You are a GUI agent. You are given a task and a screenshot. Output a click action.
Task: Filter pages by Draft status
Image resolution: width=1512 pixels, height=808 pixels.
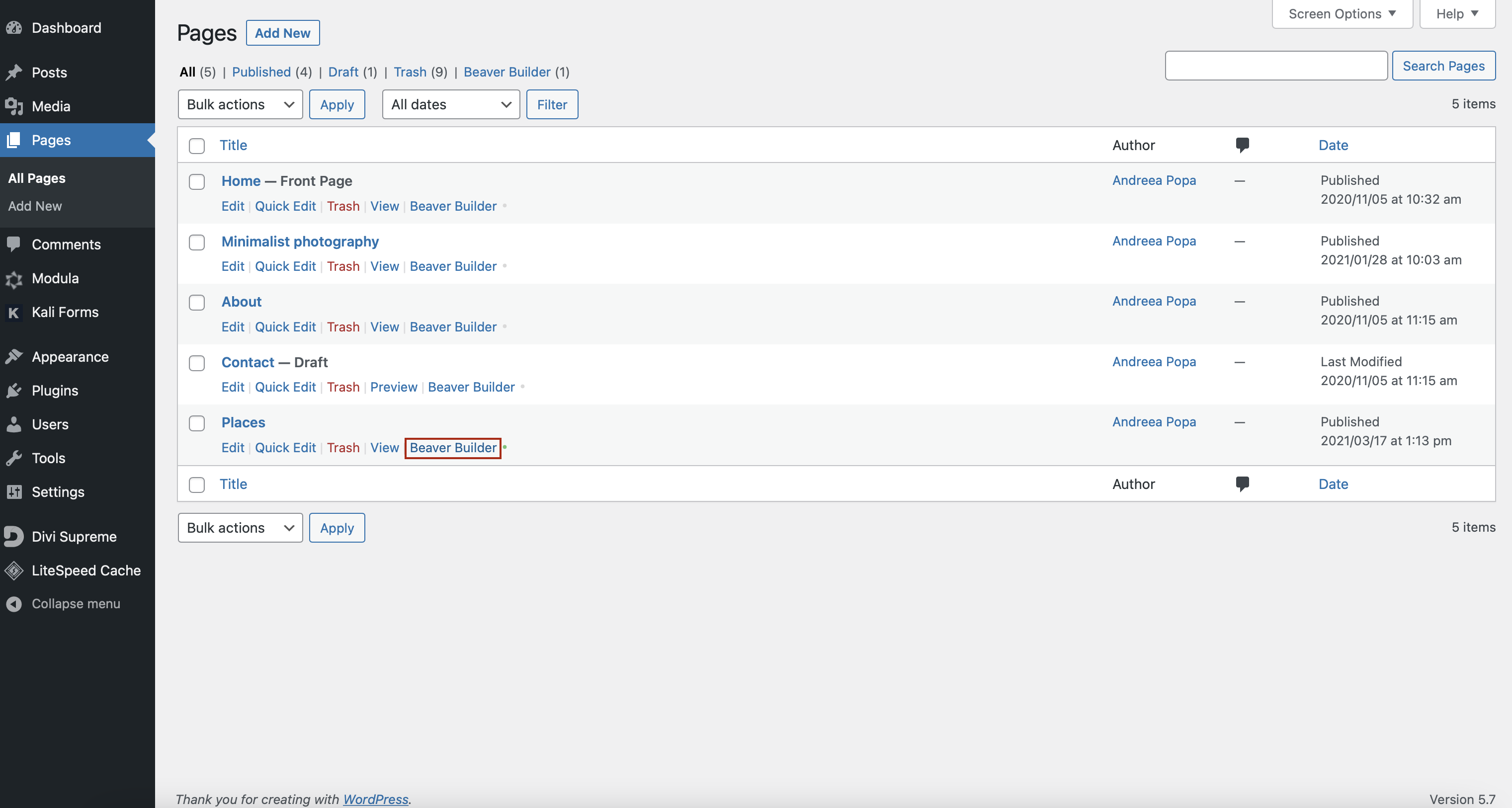point(343,72)
